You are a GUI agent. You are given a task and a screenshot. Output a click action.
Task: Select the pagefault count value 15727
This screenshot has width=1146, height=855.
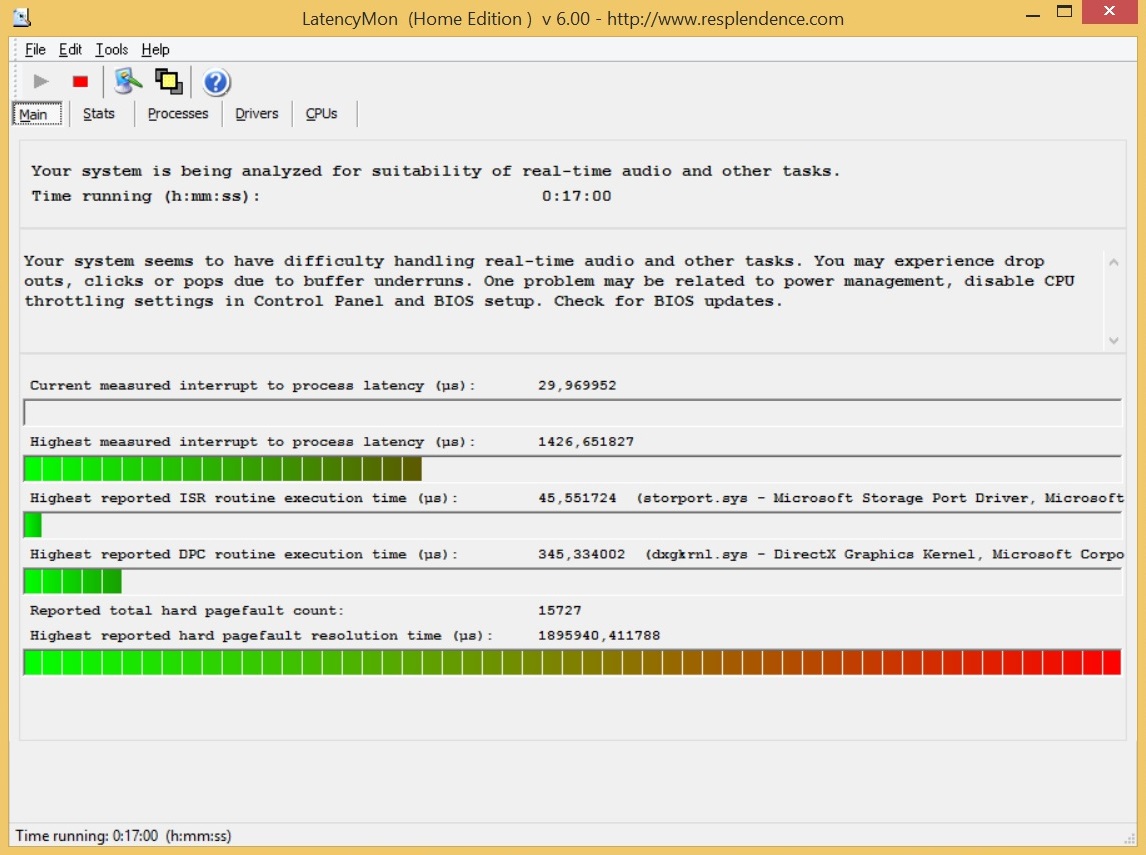[x=559, y=610]
